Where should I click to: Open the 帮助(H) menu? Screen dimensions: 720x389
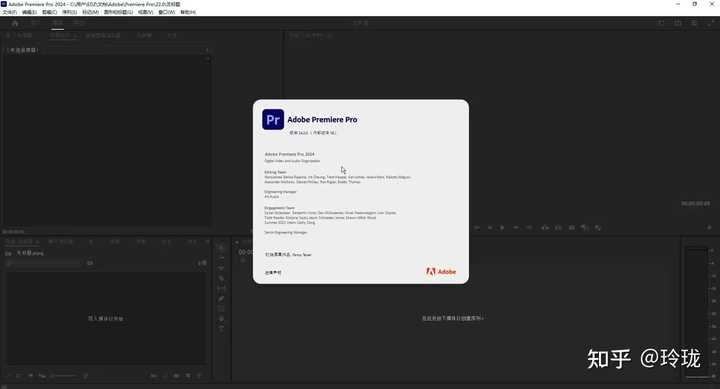pos(187,12)
